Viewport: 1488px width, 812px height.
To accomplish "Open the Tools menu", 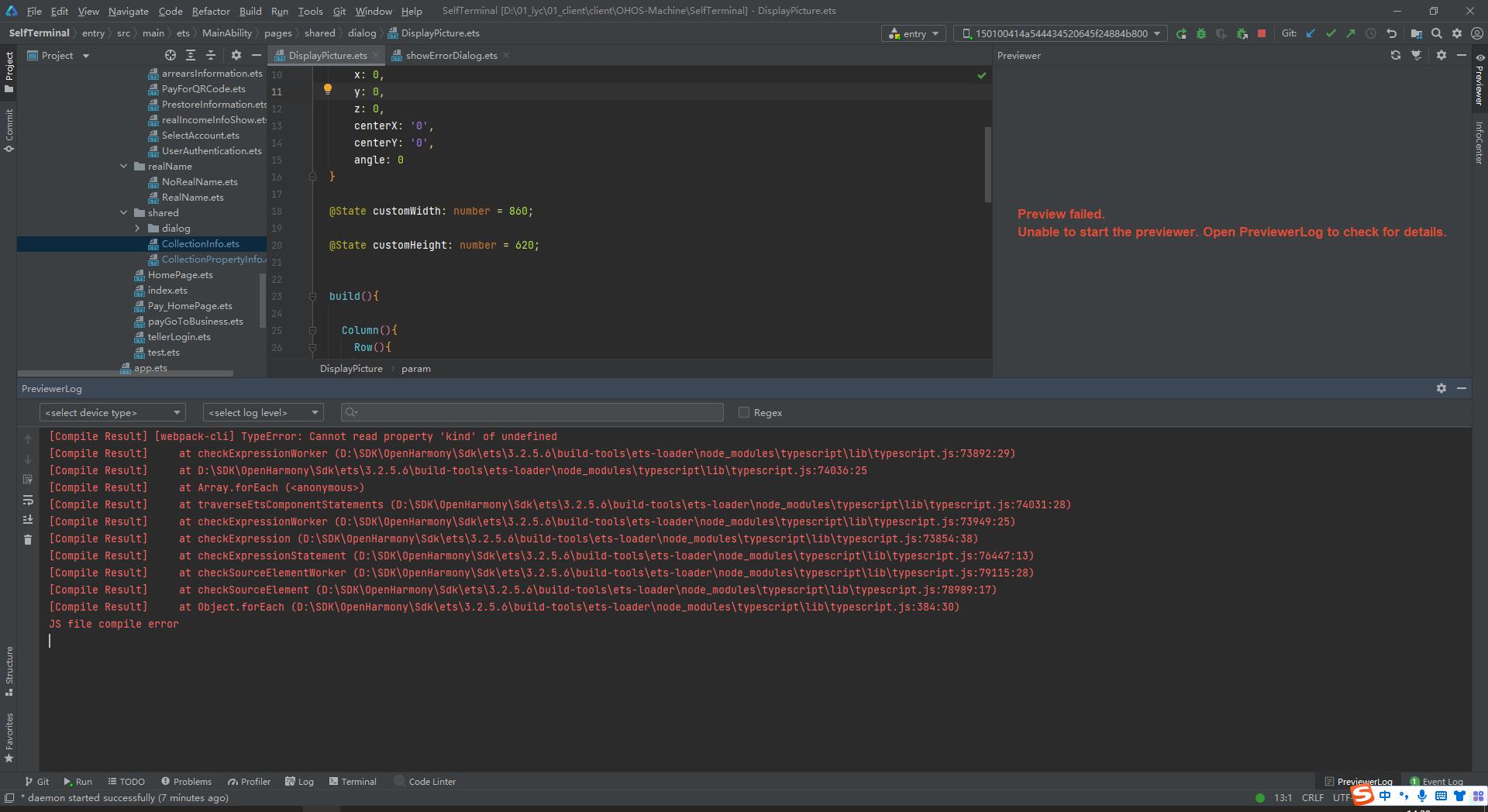I will [310, 11].
